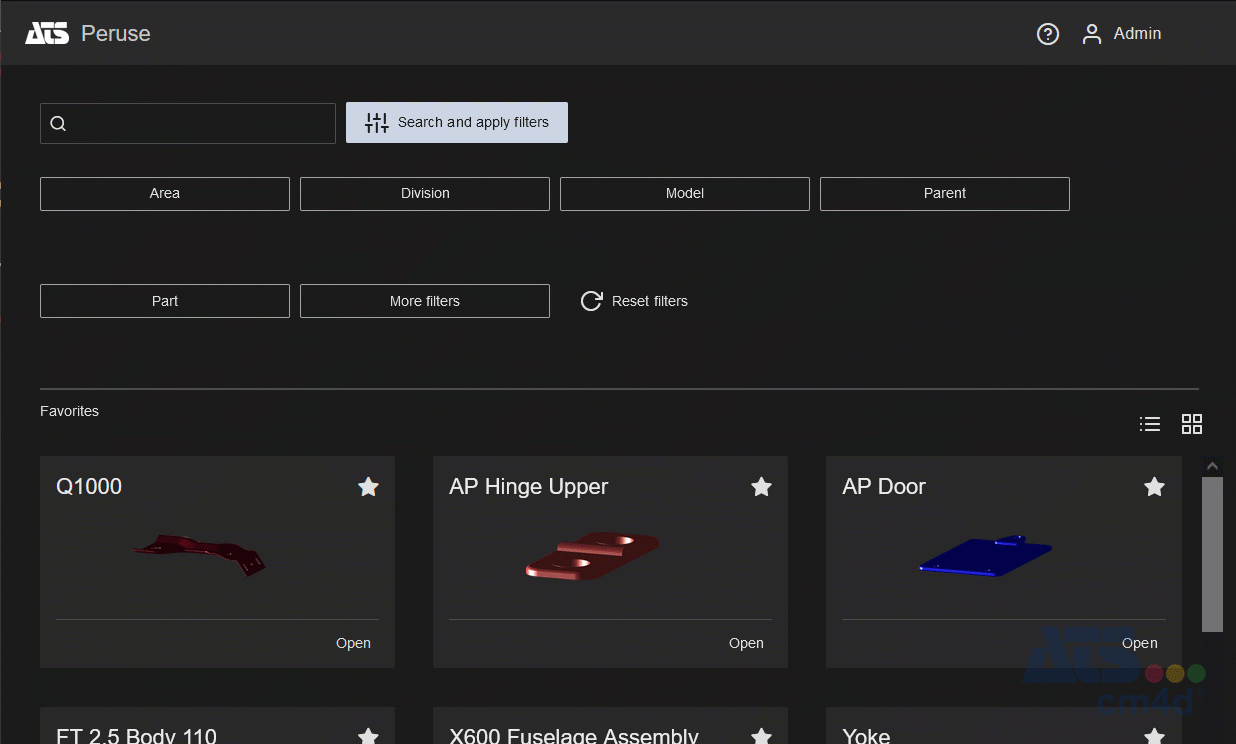The height and width of the screenshot is (744, 1236).
Task: Click the favorites list vertical scrollbar
Action: [1212, 555]
